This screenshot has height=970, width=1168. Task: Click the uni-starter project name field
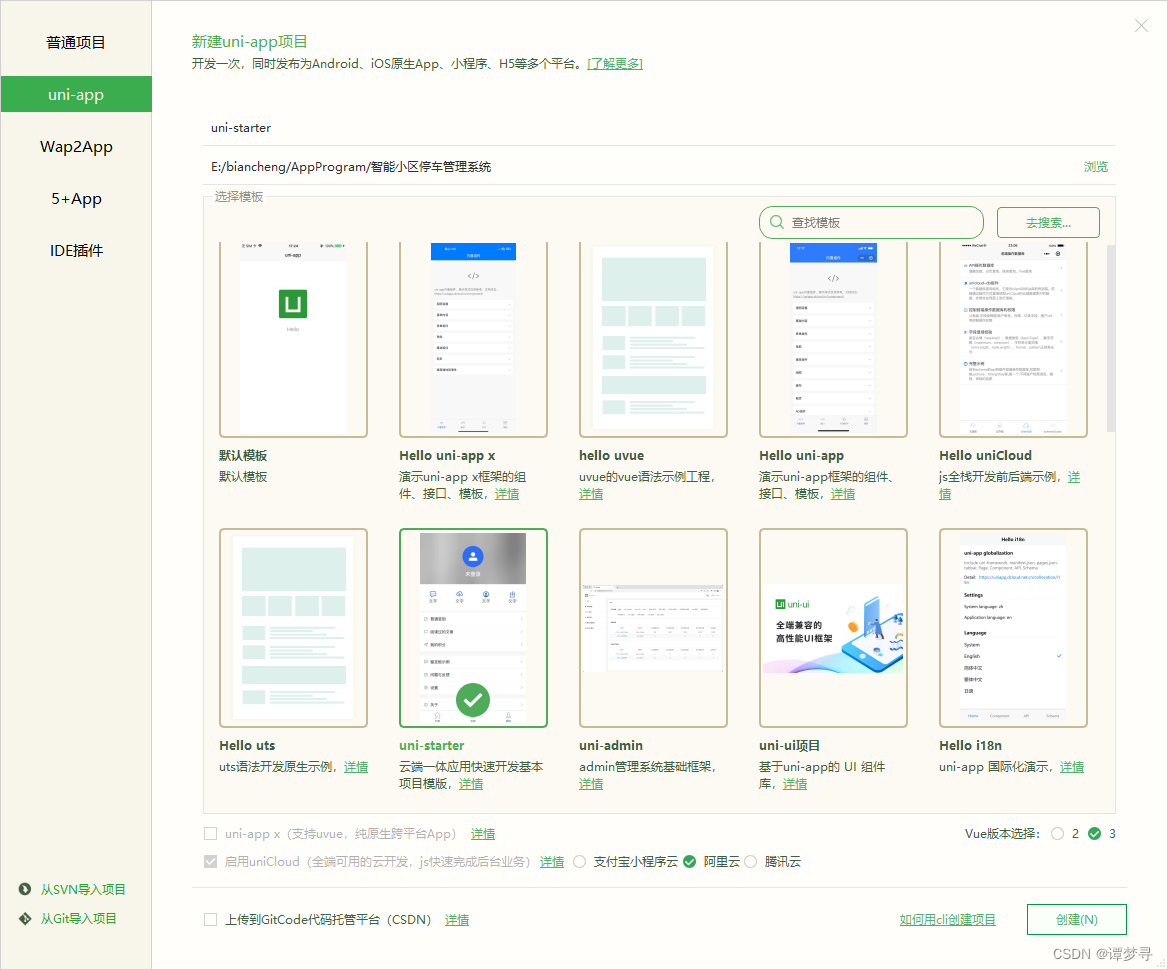coord(659,128)
